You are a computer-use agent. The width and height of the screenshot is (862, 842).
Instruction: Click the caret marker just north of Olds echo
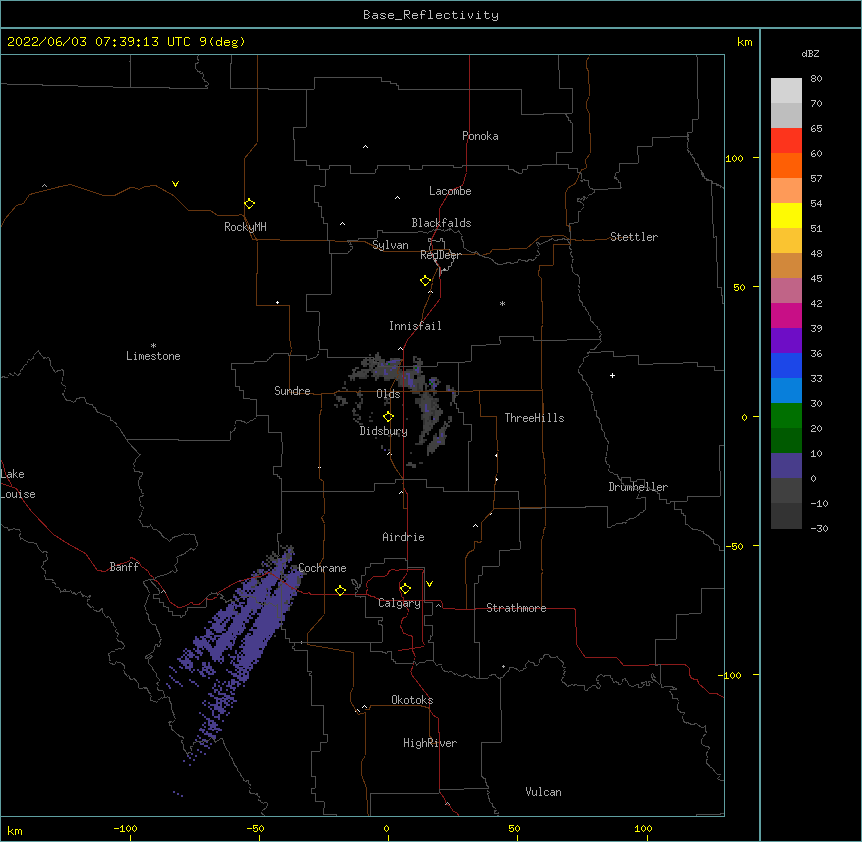400,348
